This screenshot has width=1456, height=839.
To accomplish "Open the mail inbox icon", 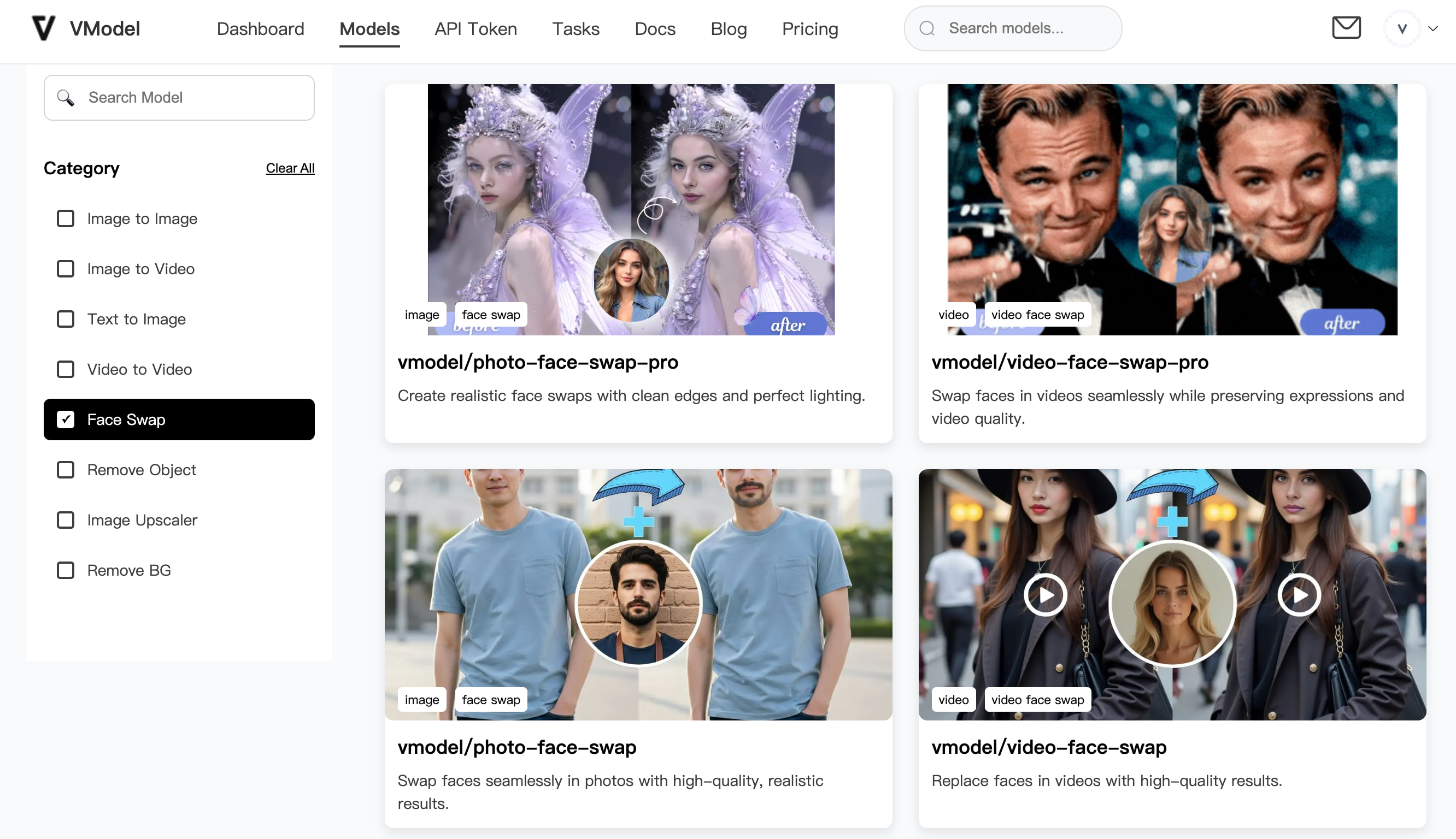I will (x=1346, y=28).
